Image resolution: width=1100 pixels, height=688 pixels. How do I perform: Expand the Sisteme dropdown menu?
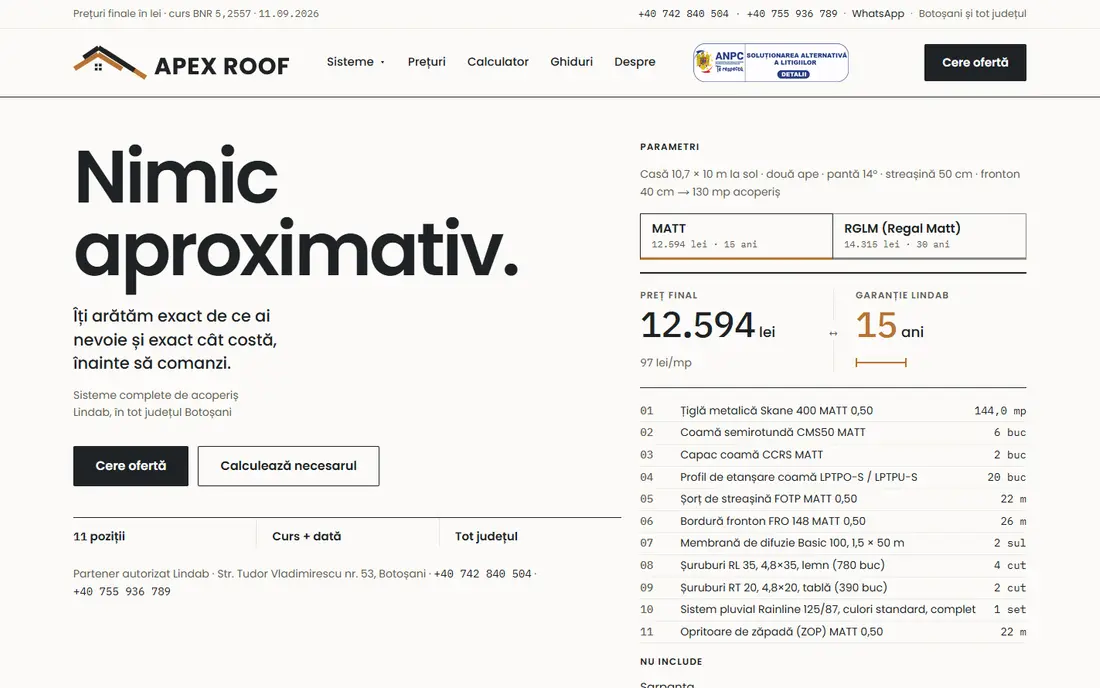click(x=356, y=62)
